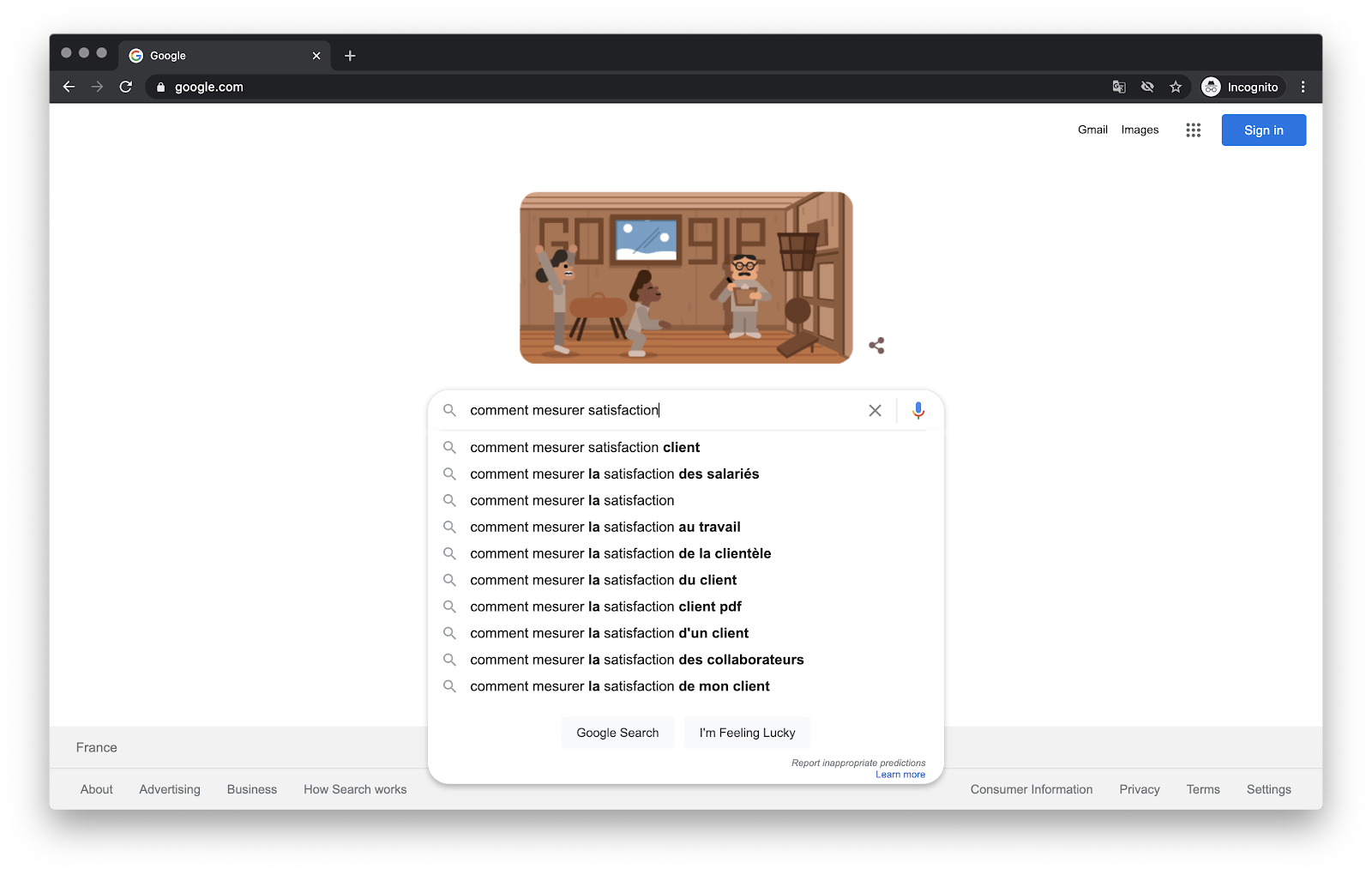Click the Sign in button
1372x875 pixels.
[1263, 130]
